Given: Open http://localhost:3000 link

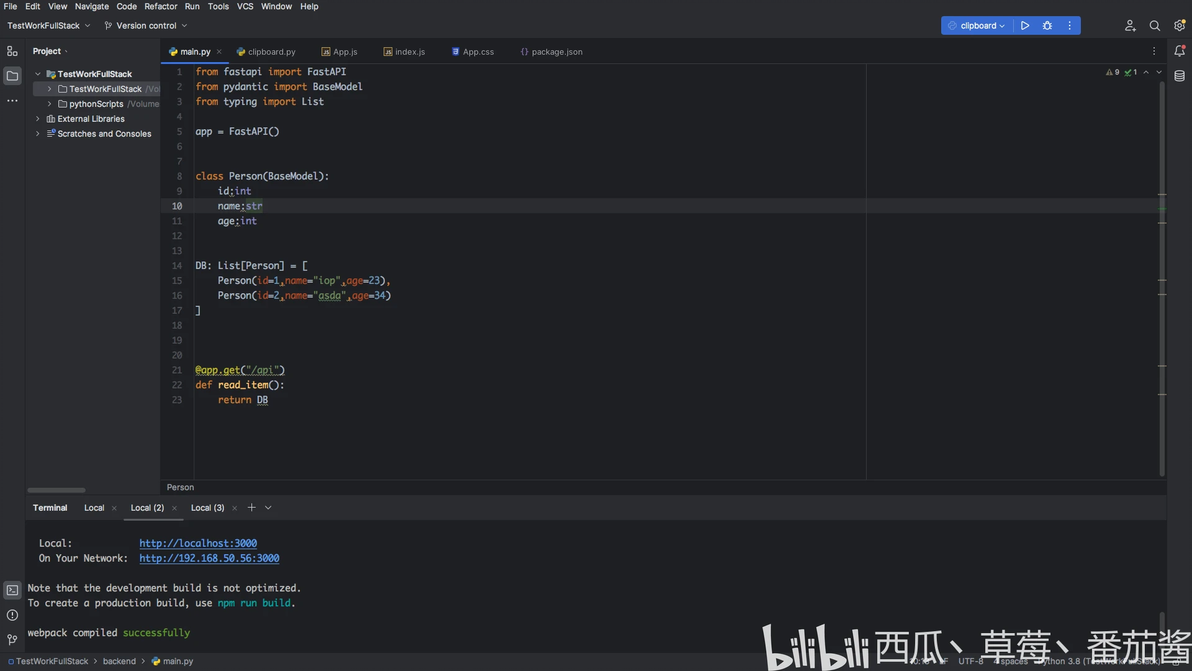Looking at the screenshot, I should coord(198,543).
